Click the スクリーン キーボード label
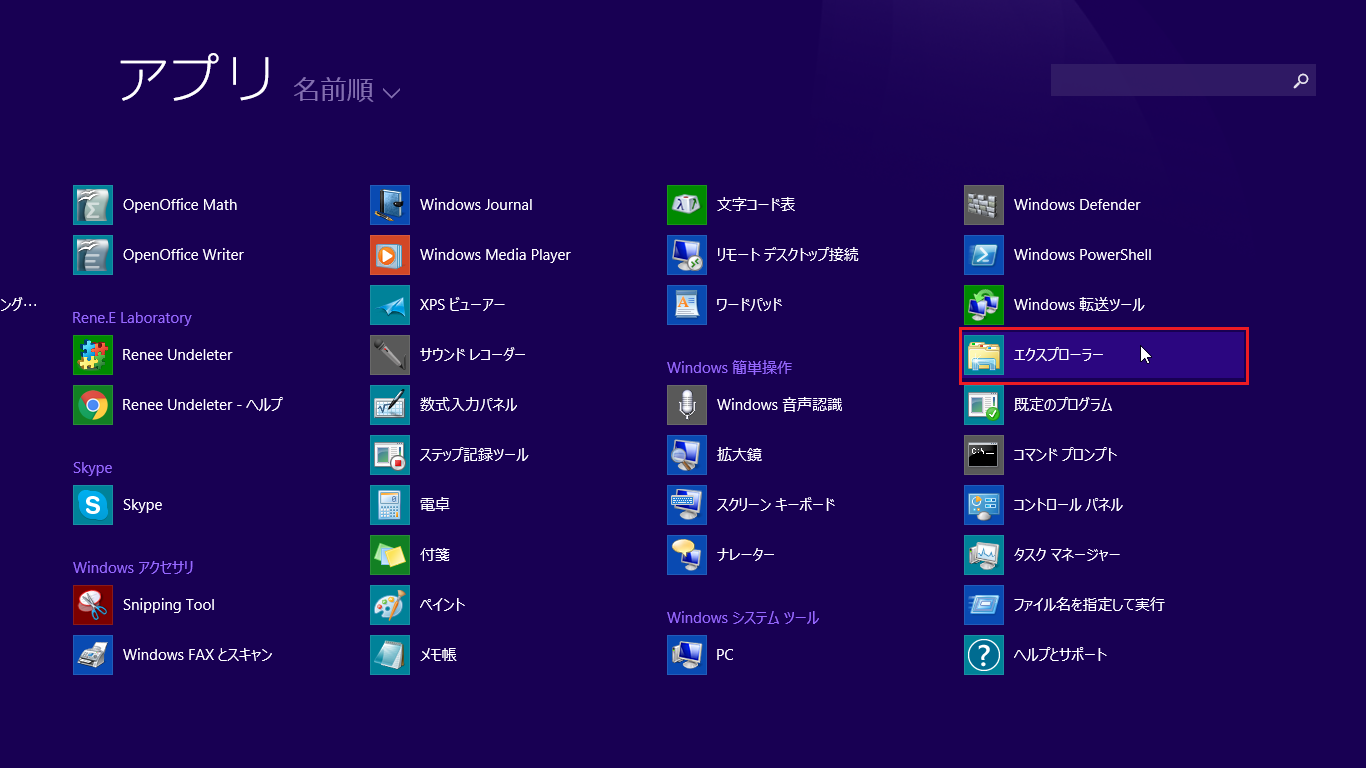Image resolution: width=1366 pixels, height=768 pixels. (x=776, y=505)
